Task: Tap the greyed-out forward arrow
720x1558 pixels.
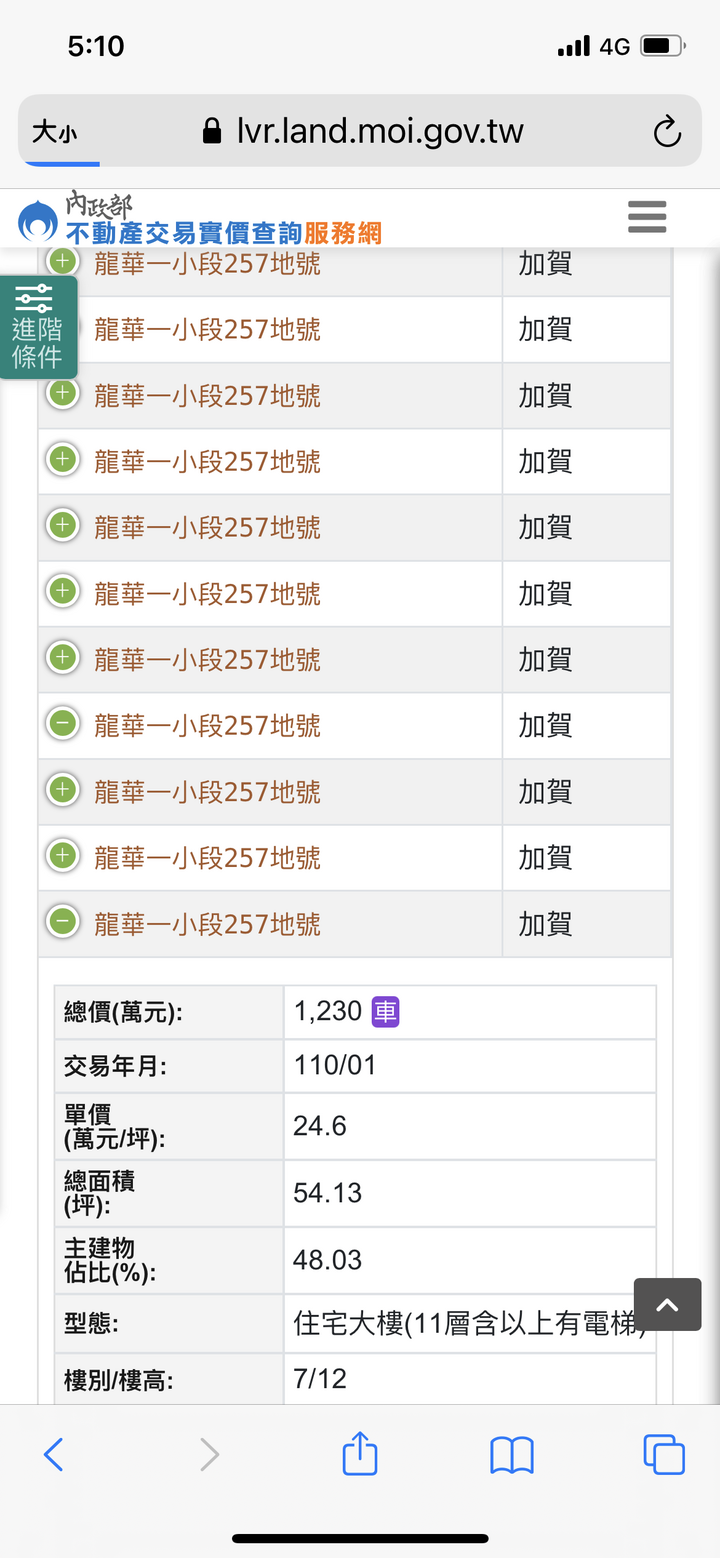Action: (209, 1454)
